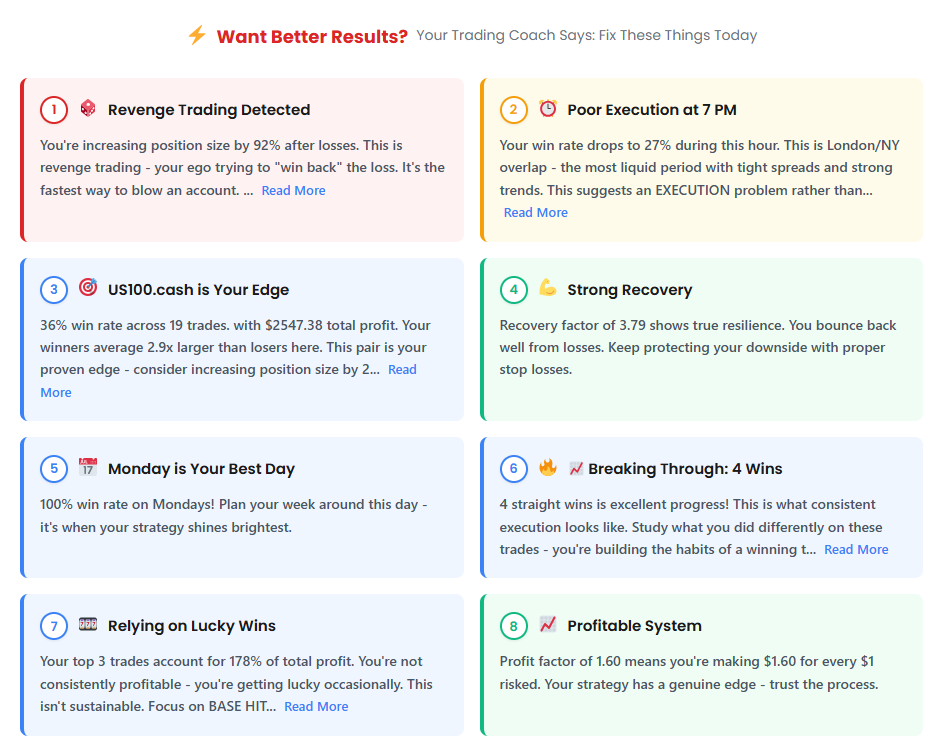Viewport: 938px width, 755px height.
Task: Click Read More on Breaking Through: 4 Wins
Action: point(856,549)
